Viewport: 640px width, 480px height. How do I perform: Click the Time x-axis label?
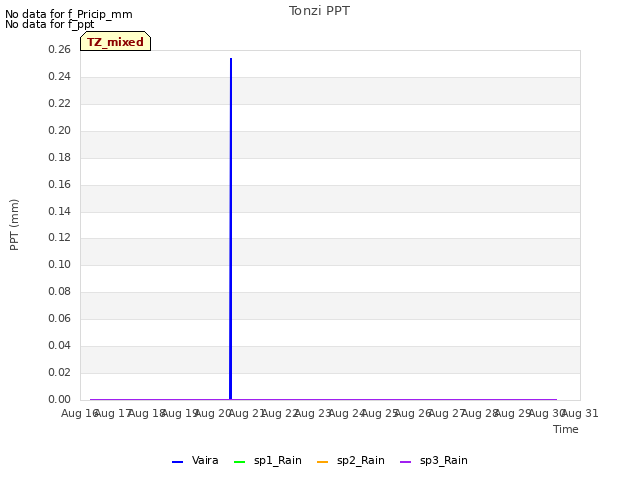(x=566, y=429)
